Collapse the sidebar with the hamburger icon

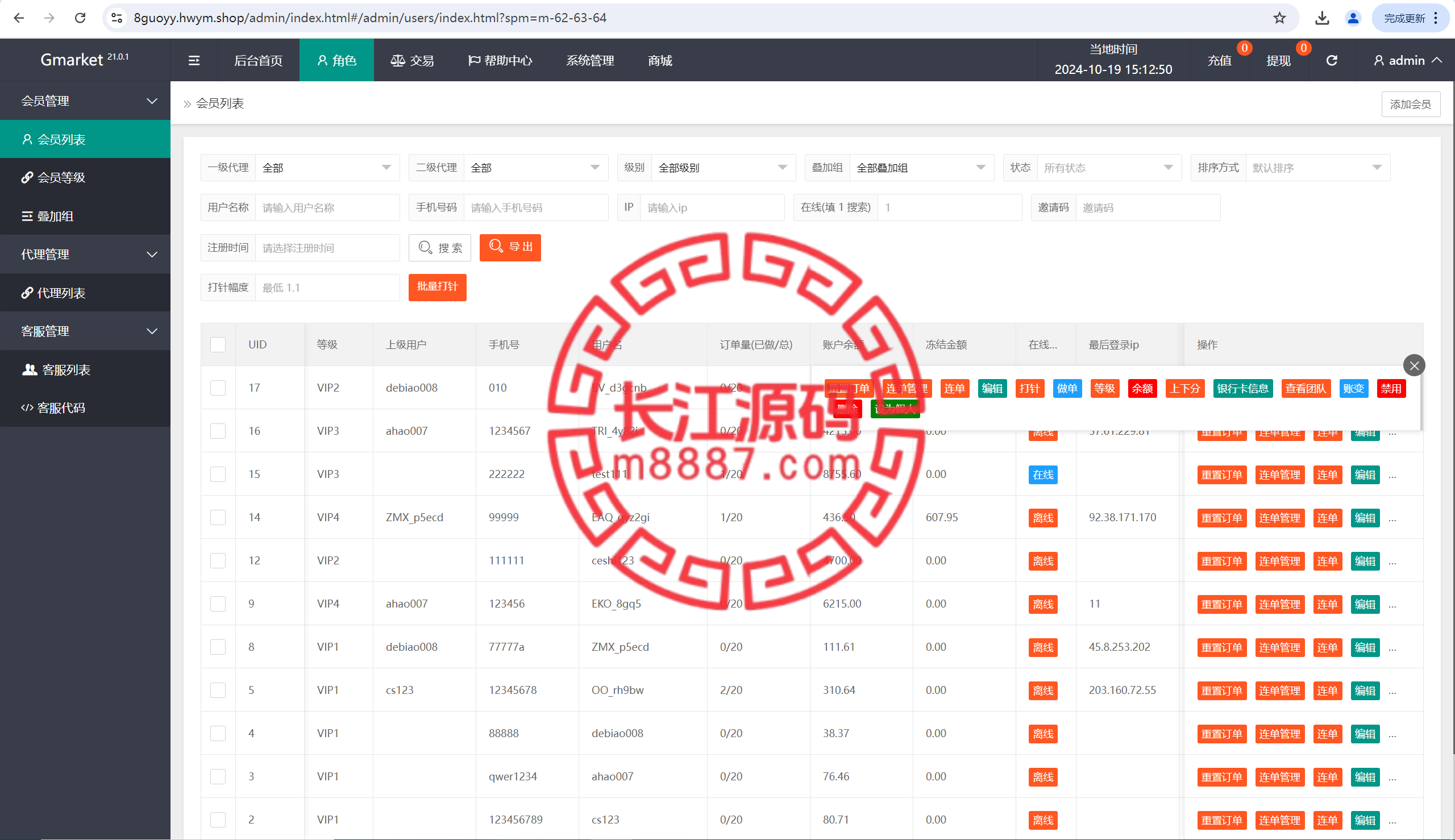[194, 61]
